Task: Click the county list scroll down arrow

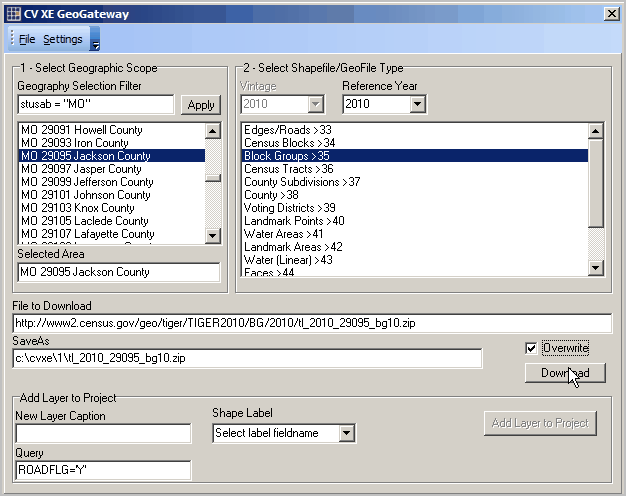Action: (x=212, y=236)
